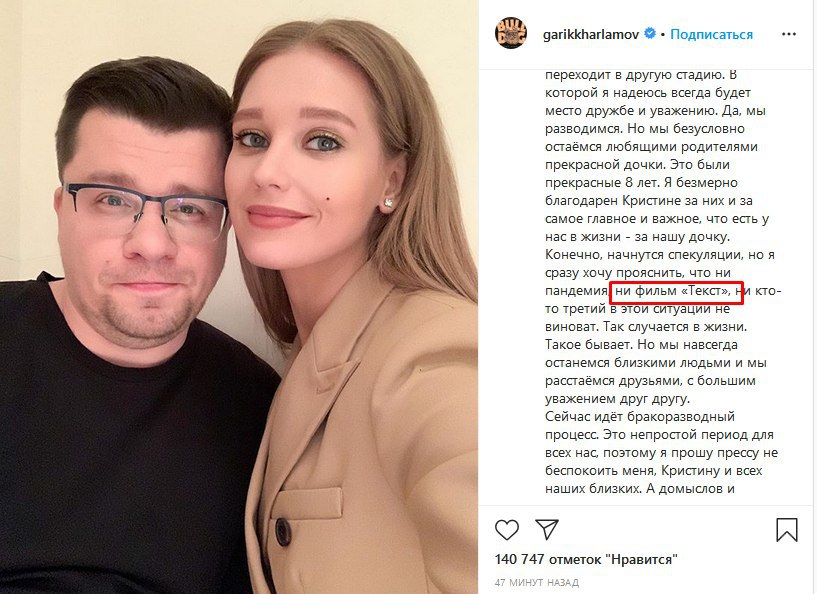This screenshot has height=594, width=817.
Task: Click the red-boxed «Текст» phrase
Action: tap(676, 292)
